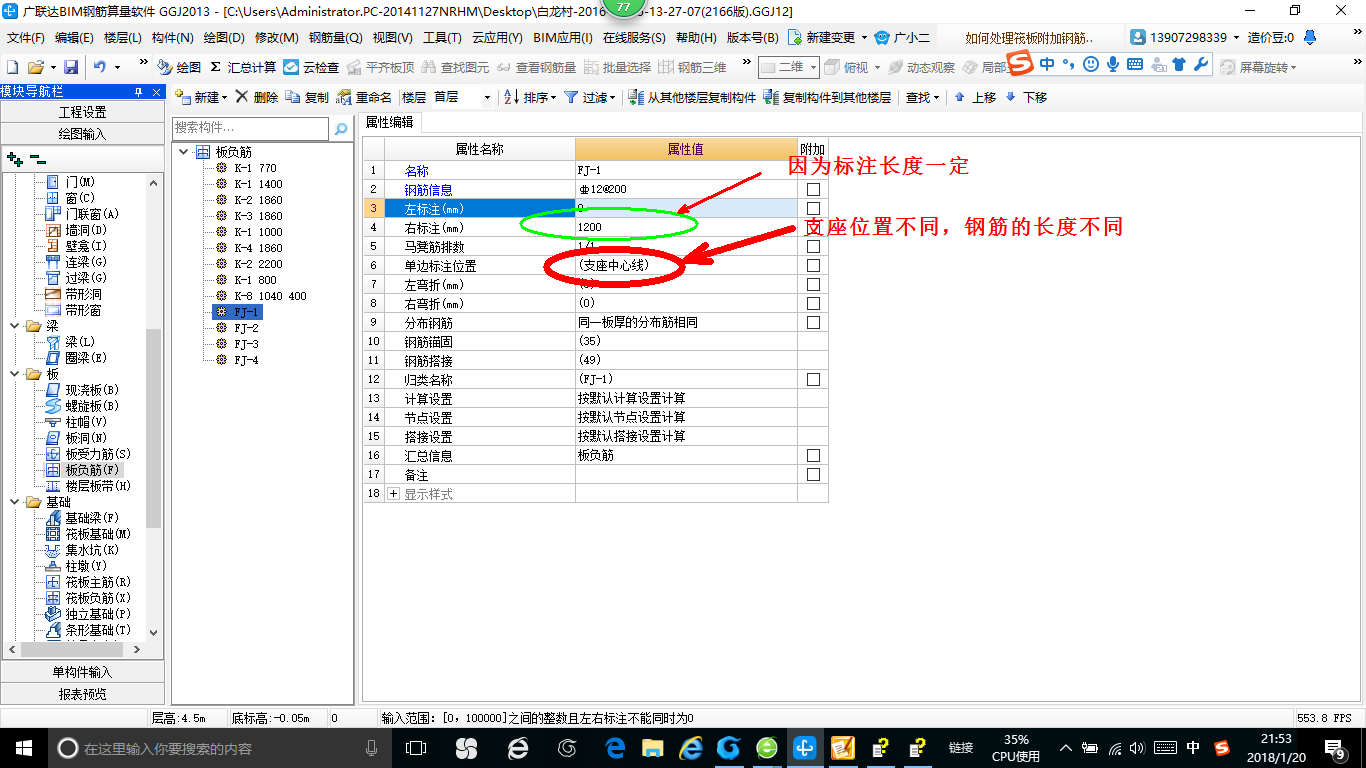Click 从其他楼层复制构件 button
The width and height of the screenshot is (1366, 768).
(693, 98)
